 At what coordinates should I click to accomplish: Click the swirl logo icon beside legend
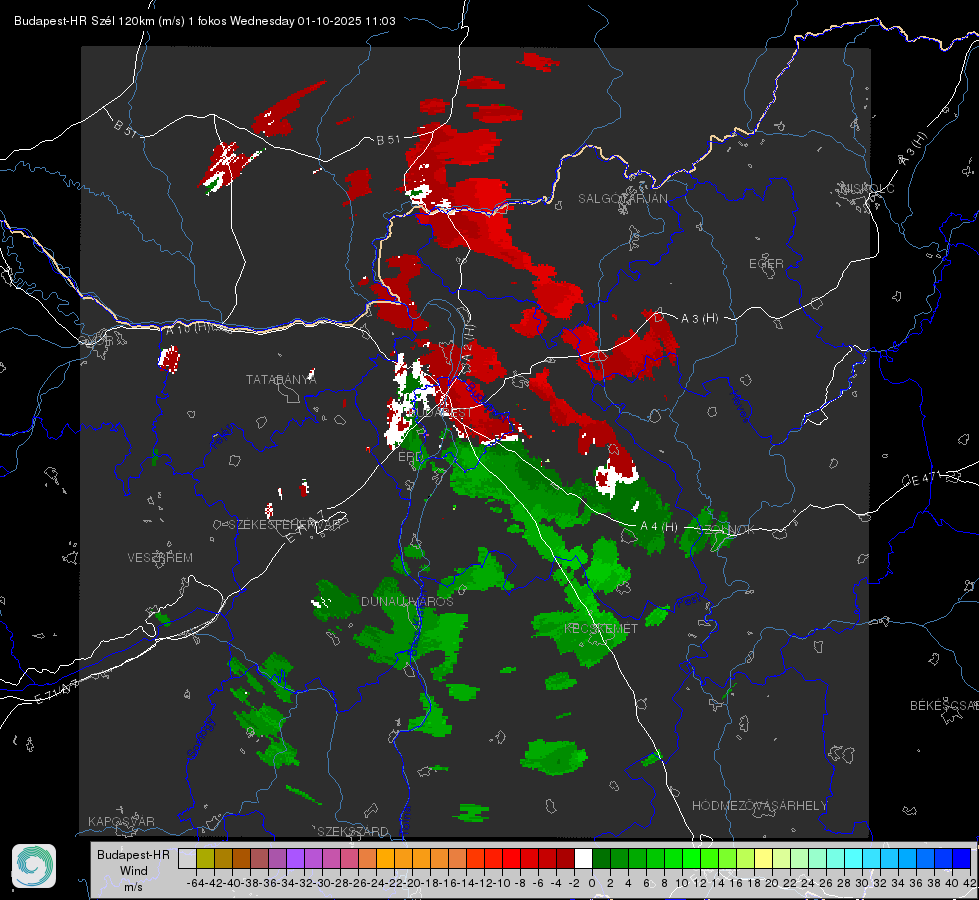click(34, 866)
